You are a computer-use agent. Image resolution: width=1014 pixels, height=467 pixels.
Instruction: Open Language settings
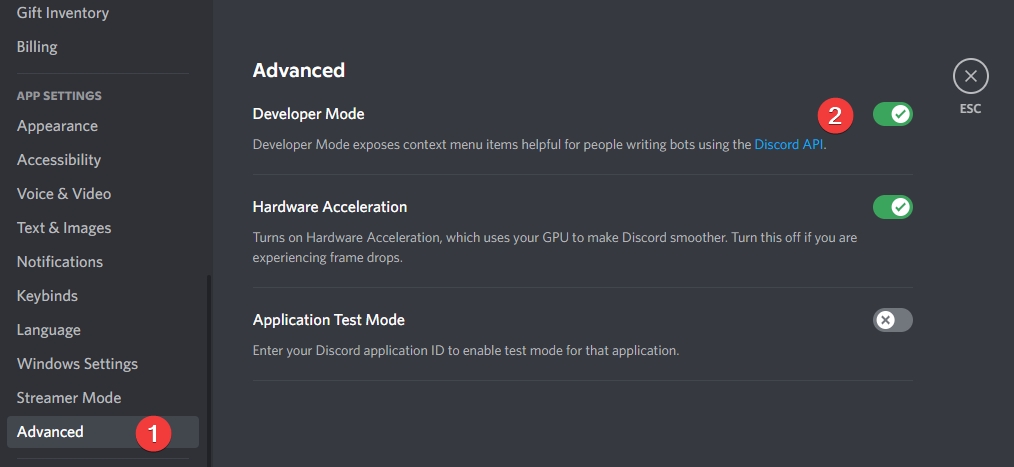(49, 330)
